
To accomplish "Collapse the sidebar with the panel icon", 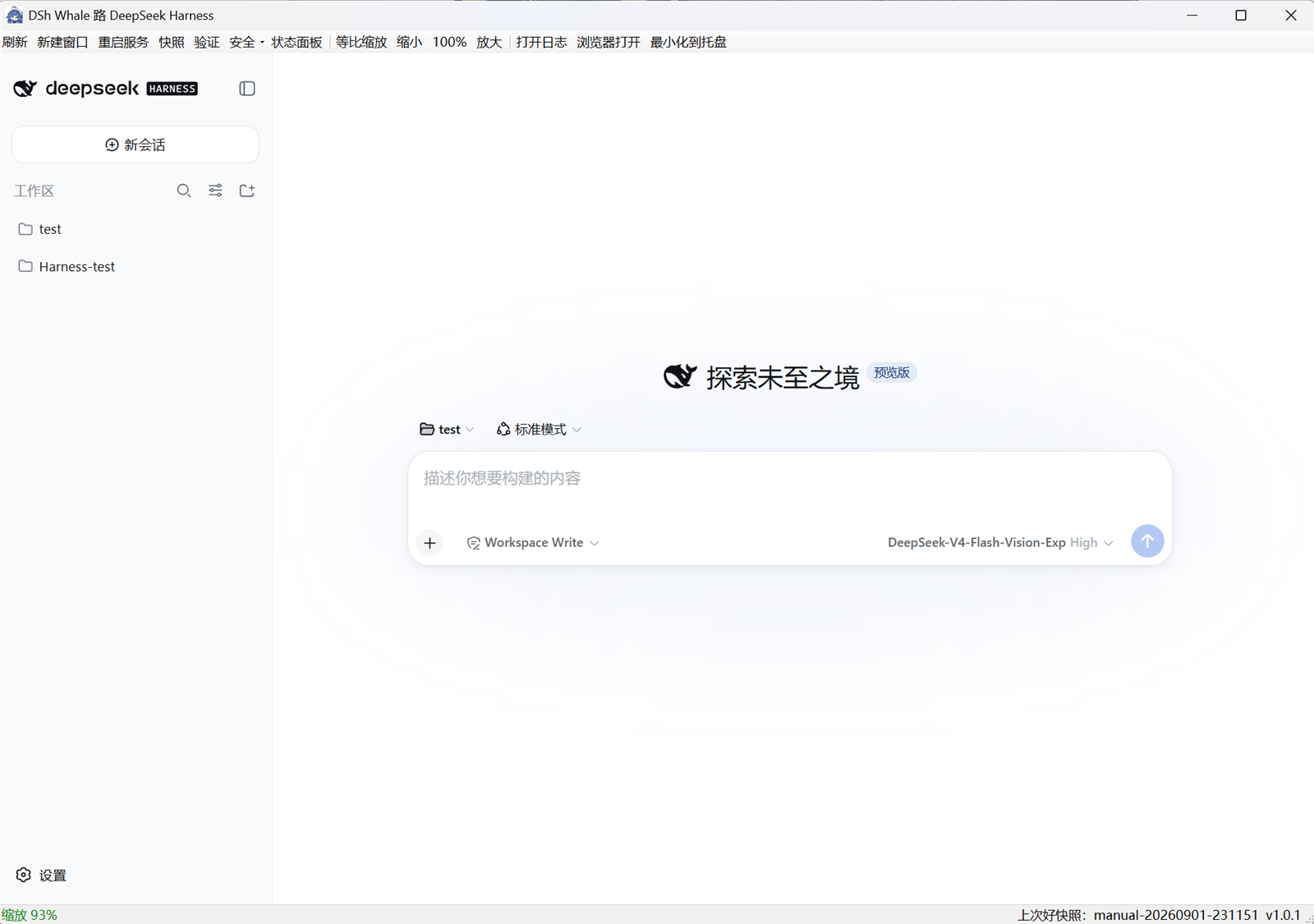I will [x=247, y=89].
